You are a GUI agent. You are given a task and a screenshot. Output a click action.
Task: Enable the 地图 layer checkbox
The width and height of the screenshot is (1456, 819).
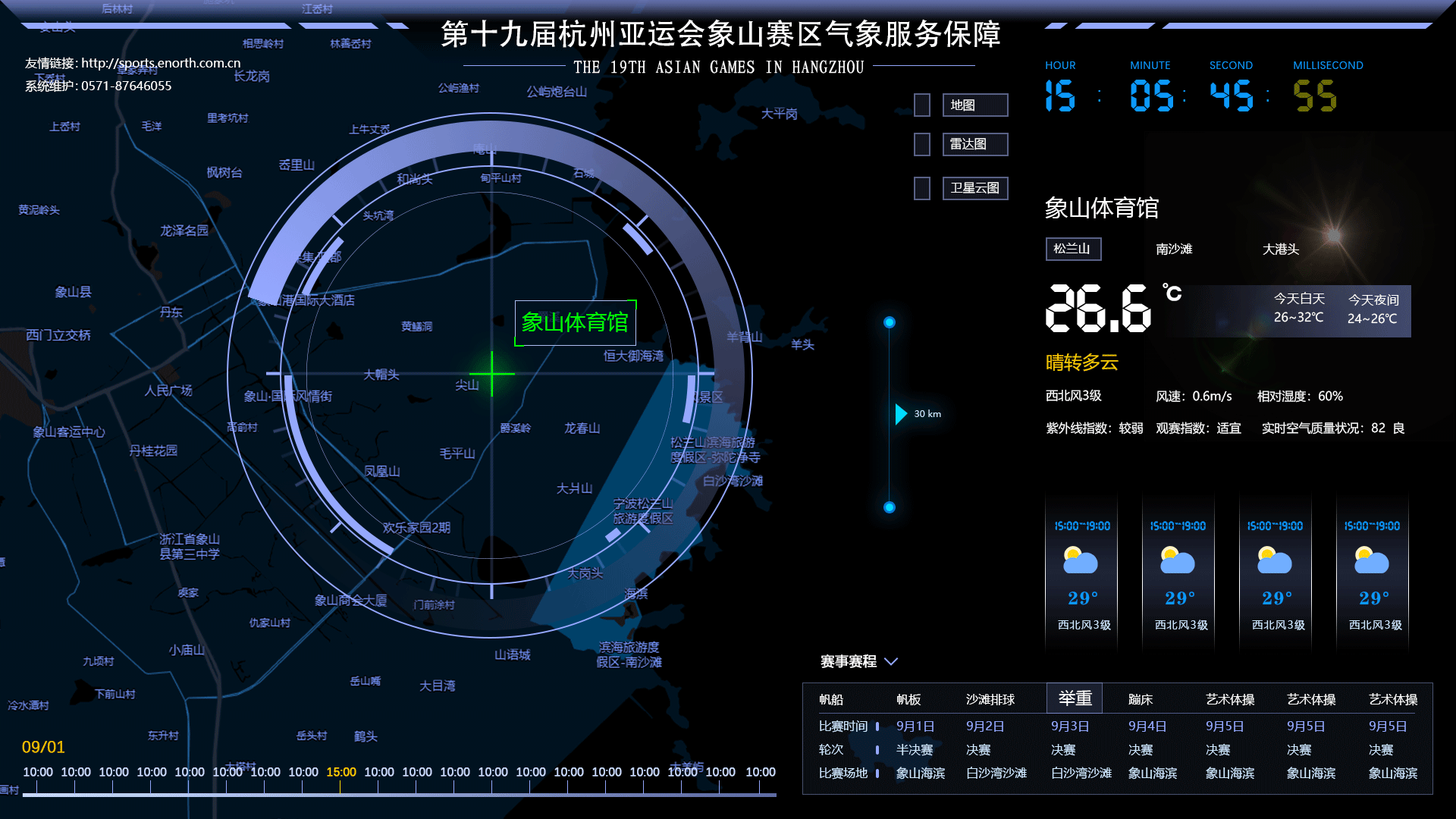(x=921, y=105)
